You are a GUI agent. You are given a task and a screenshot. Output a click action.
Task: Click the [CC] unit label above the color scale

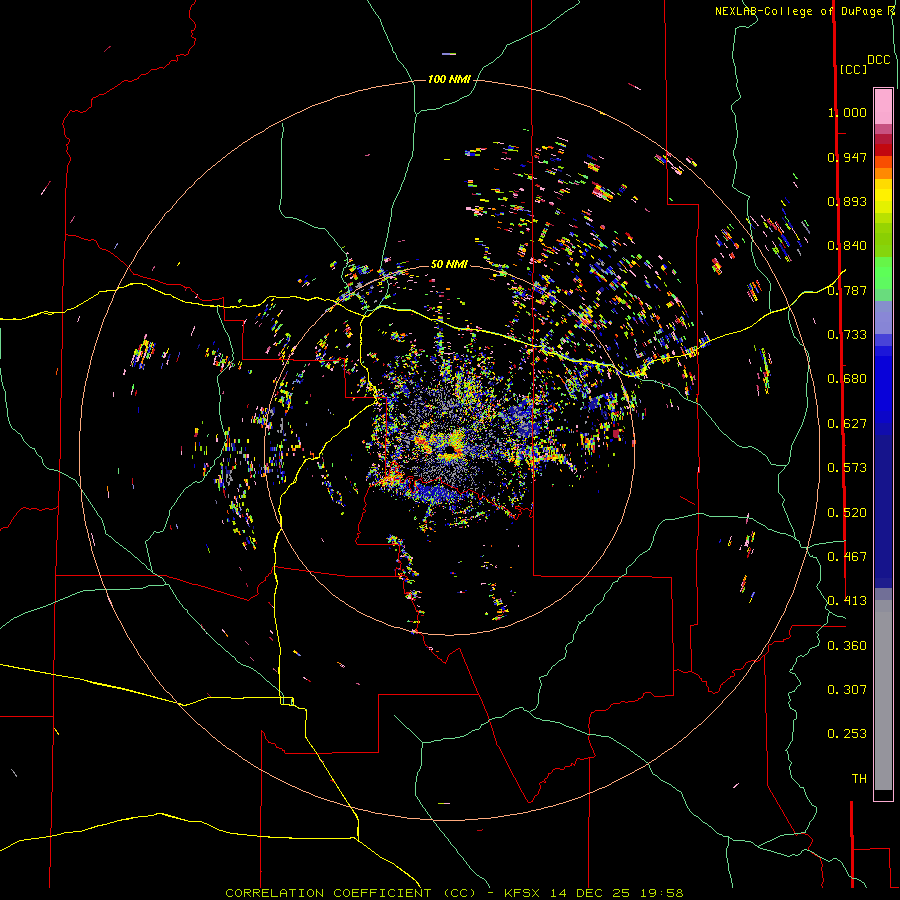coord(853,69)
